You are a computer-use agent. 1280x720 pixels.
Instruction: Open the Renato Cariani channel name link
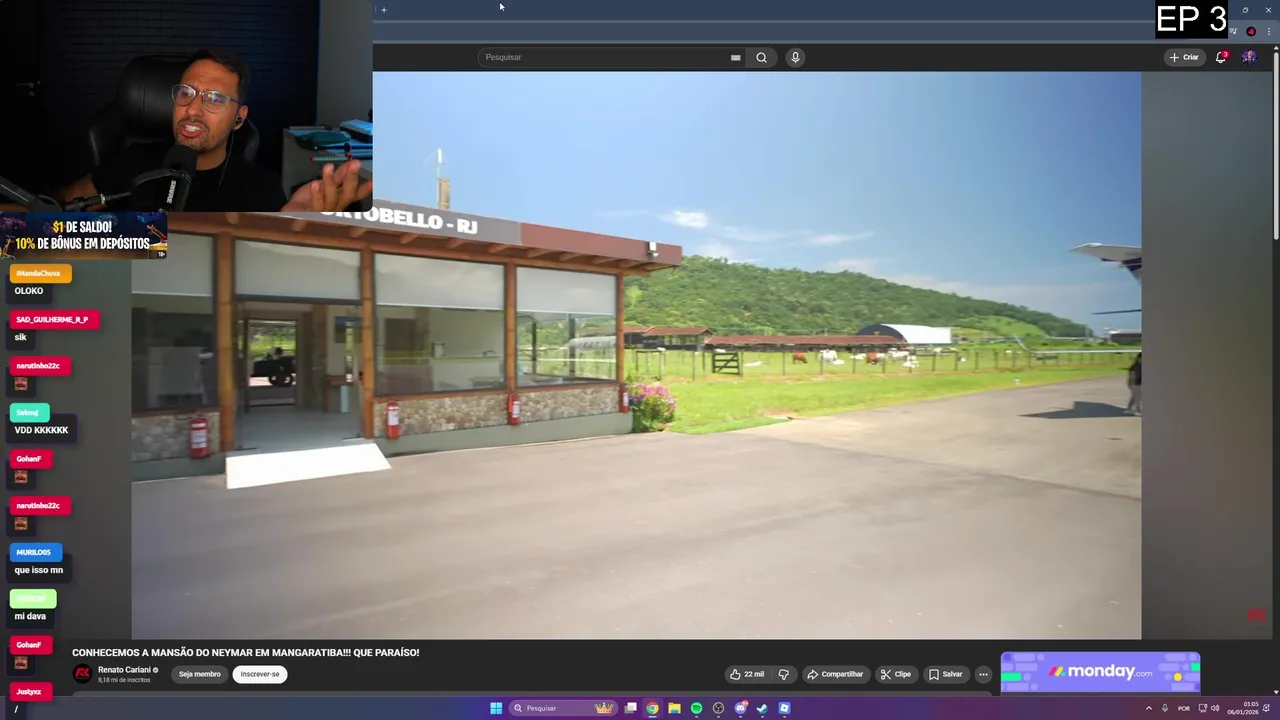point(124,670)
